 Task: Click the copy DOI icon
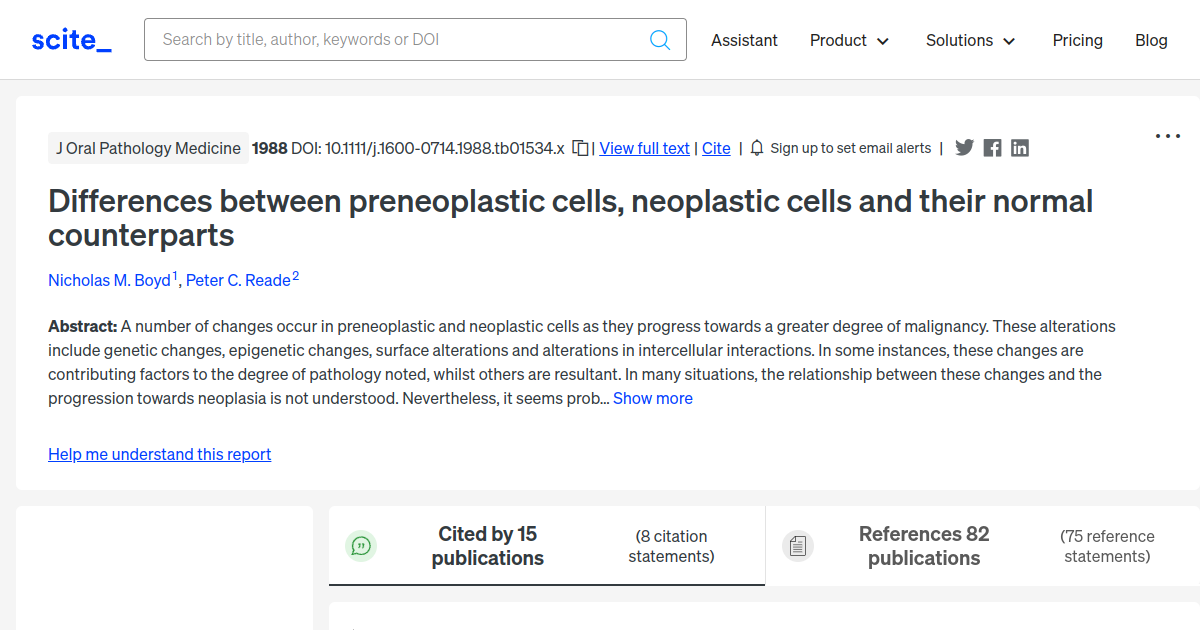[580, 147]
